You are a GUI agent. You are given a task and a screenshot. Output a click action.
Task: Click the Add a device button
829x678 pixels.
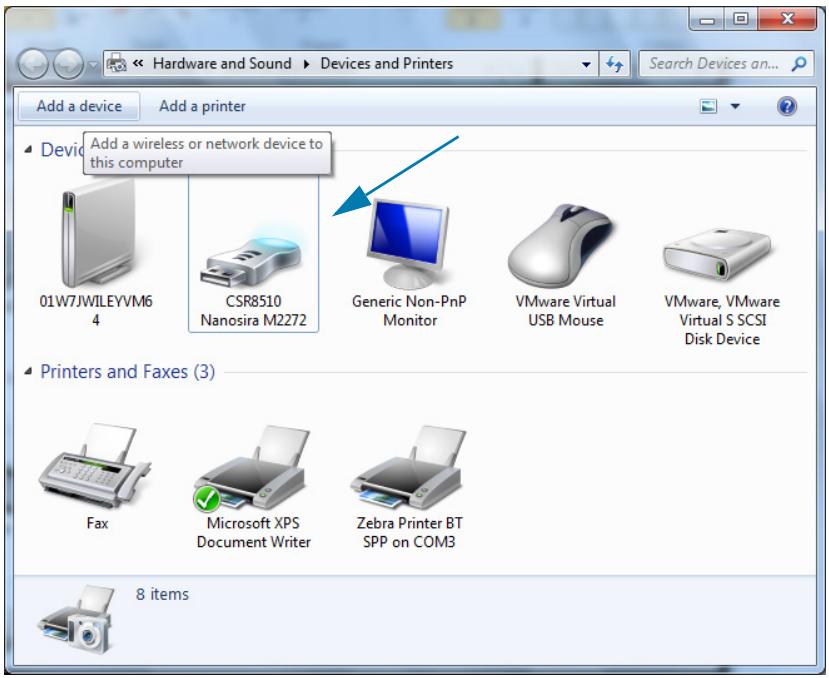coord(79,106)
